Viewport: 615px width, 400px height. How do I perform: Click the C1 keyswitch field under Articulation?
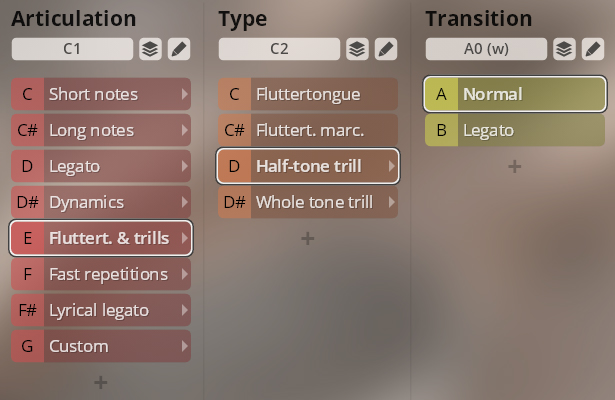pyautogui.click(x=72, y=49)
